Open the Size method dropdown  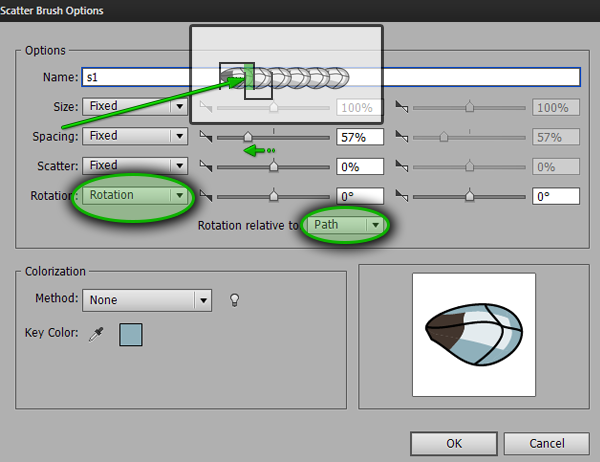click(x=135, y=106)
